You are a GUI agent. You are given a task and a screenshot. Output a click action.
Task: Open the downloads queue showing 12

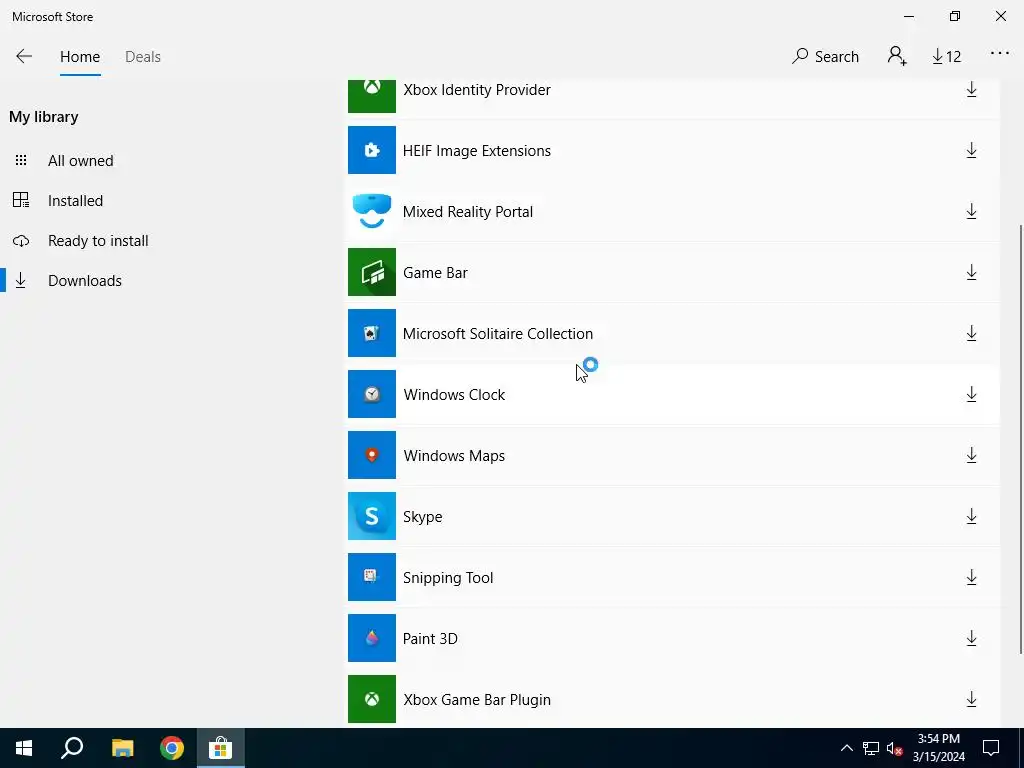click(946, 57)
